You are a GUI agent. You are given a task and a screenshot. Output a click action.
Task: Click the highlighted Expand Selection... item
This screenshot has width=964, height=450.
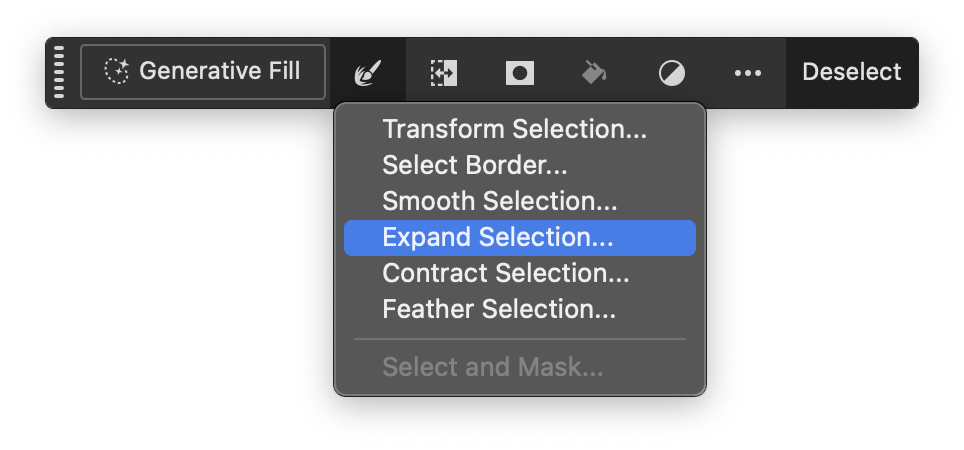498,237
